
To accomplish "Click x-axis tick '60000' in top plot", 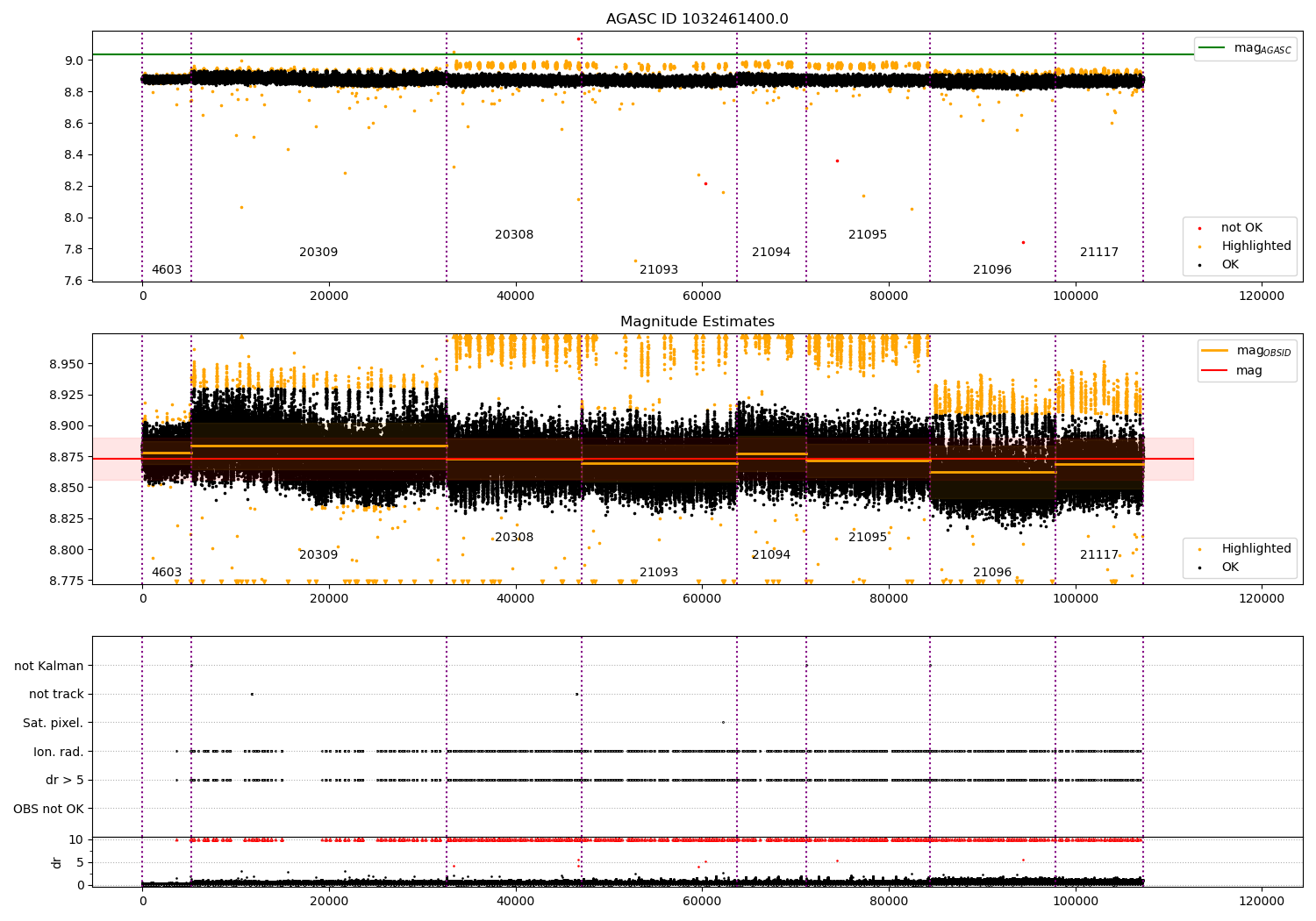I will point(702,296).
